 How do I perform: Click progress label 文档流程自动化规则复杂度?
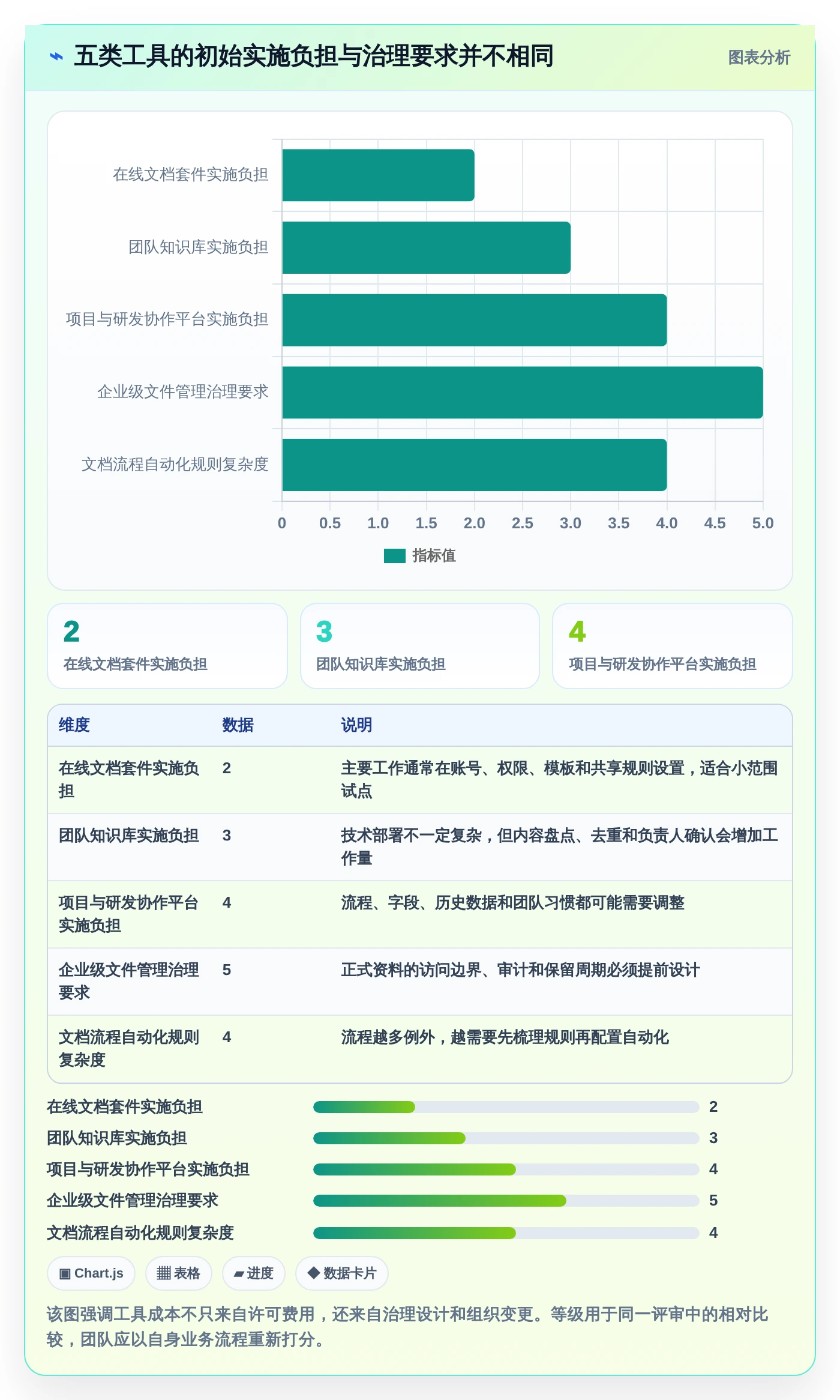(x=140, y=1233)
